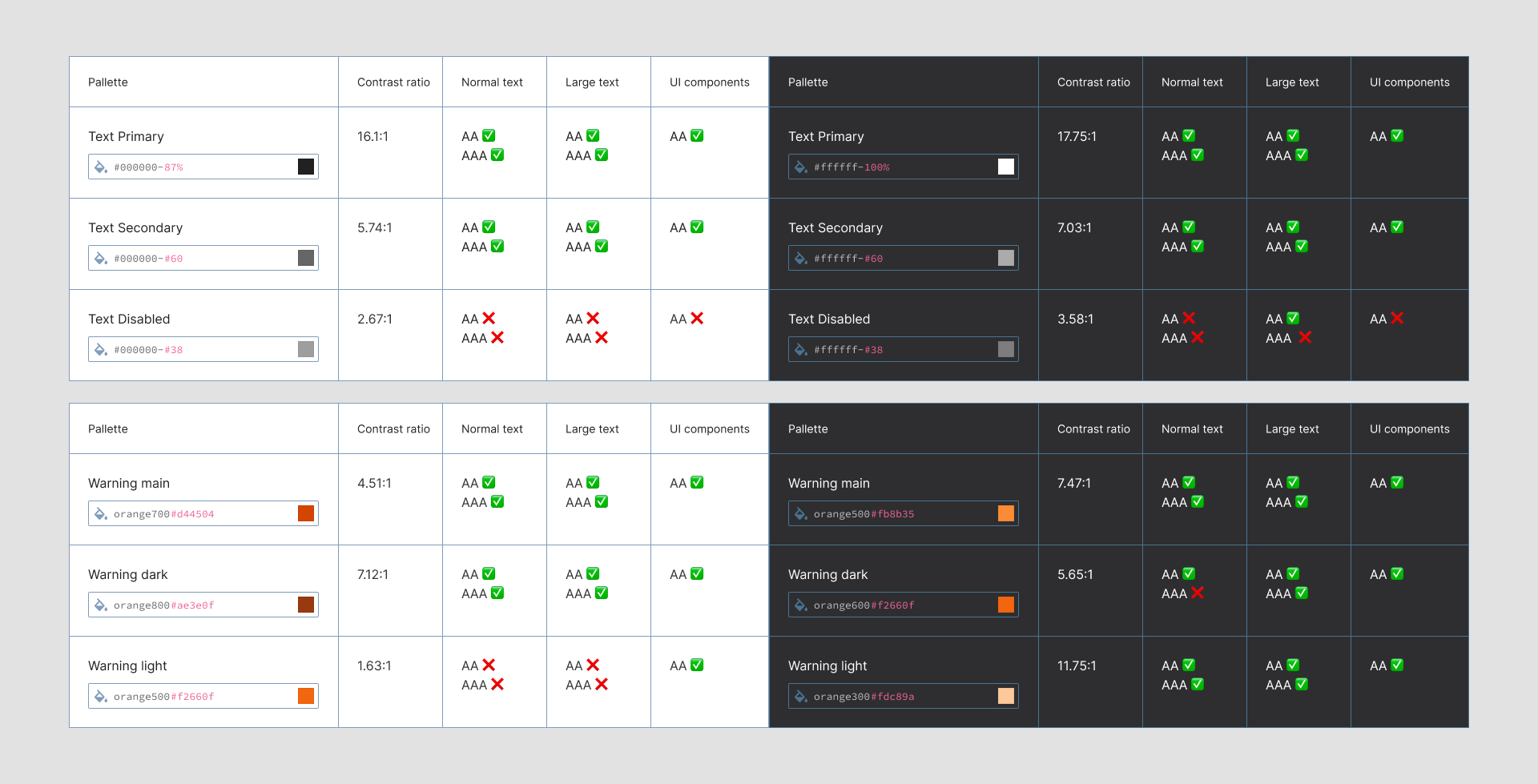
Task: Click the 16.1:1 contrast ratio value
Action: tap(372, 137)
